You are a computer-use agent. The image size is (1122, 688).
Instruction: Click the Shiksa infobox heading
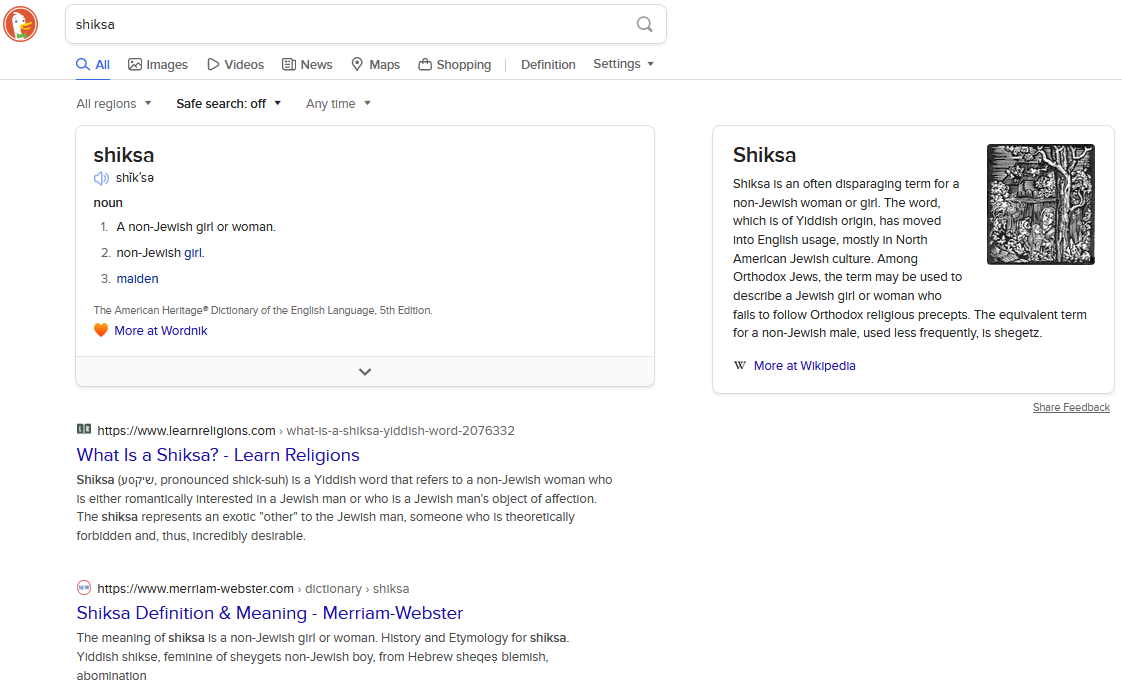click(764, 155)
